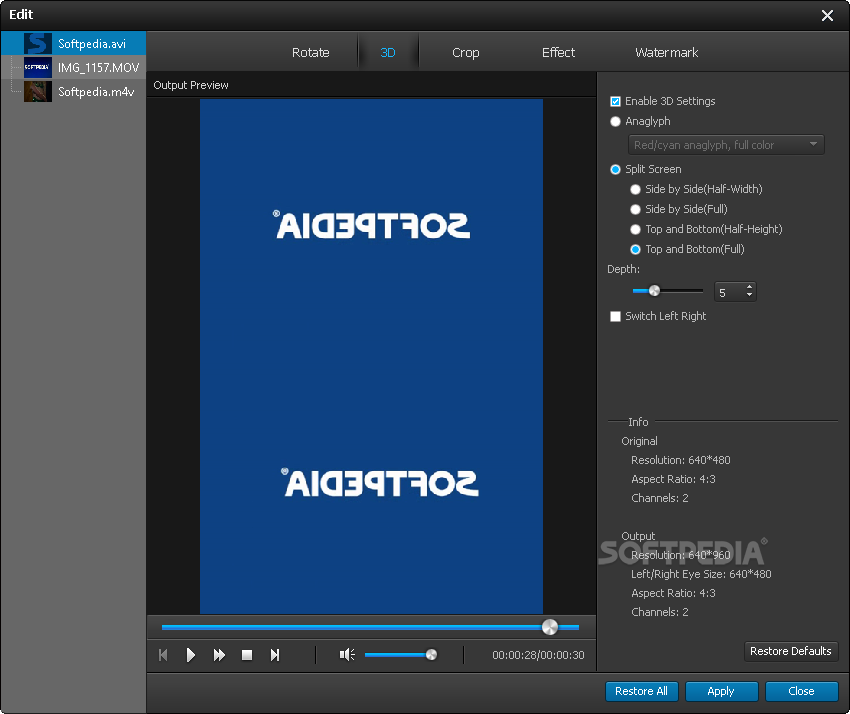Image resolution: width=850 pixels, height=714 pixels.
Task: Switch to the Effect tab
Action: [x=558, y=53]
